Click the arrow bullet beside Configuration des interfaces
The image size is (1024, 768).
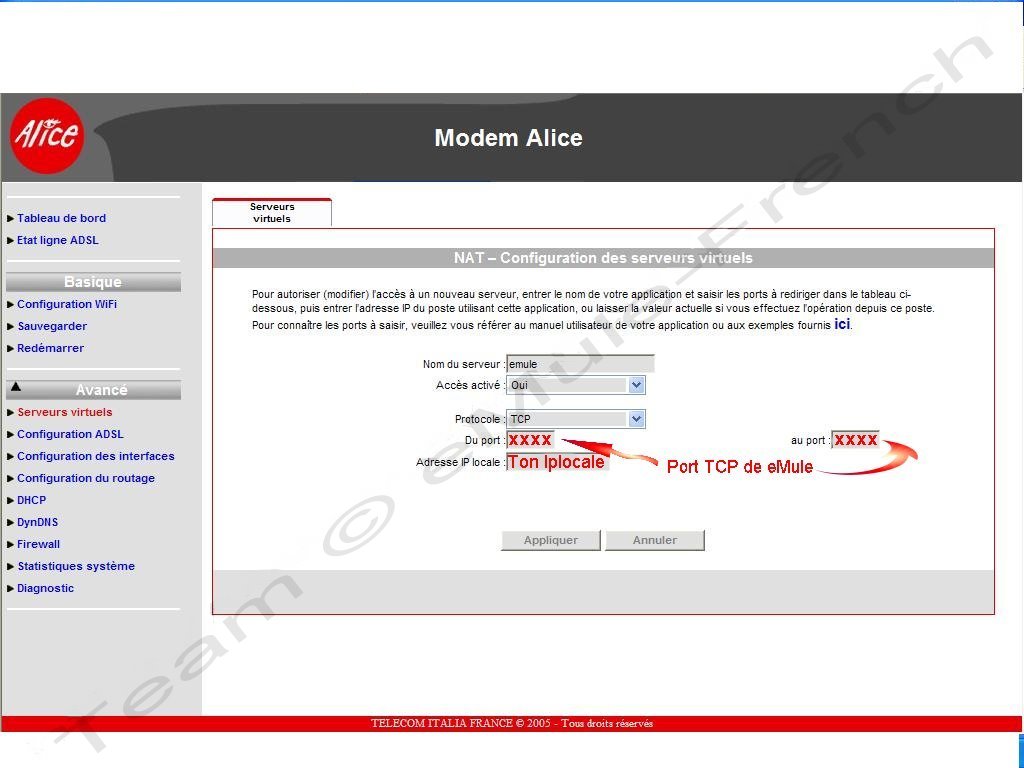pyautogui.click(x=10, y=457)
